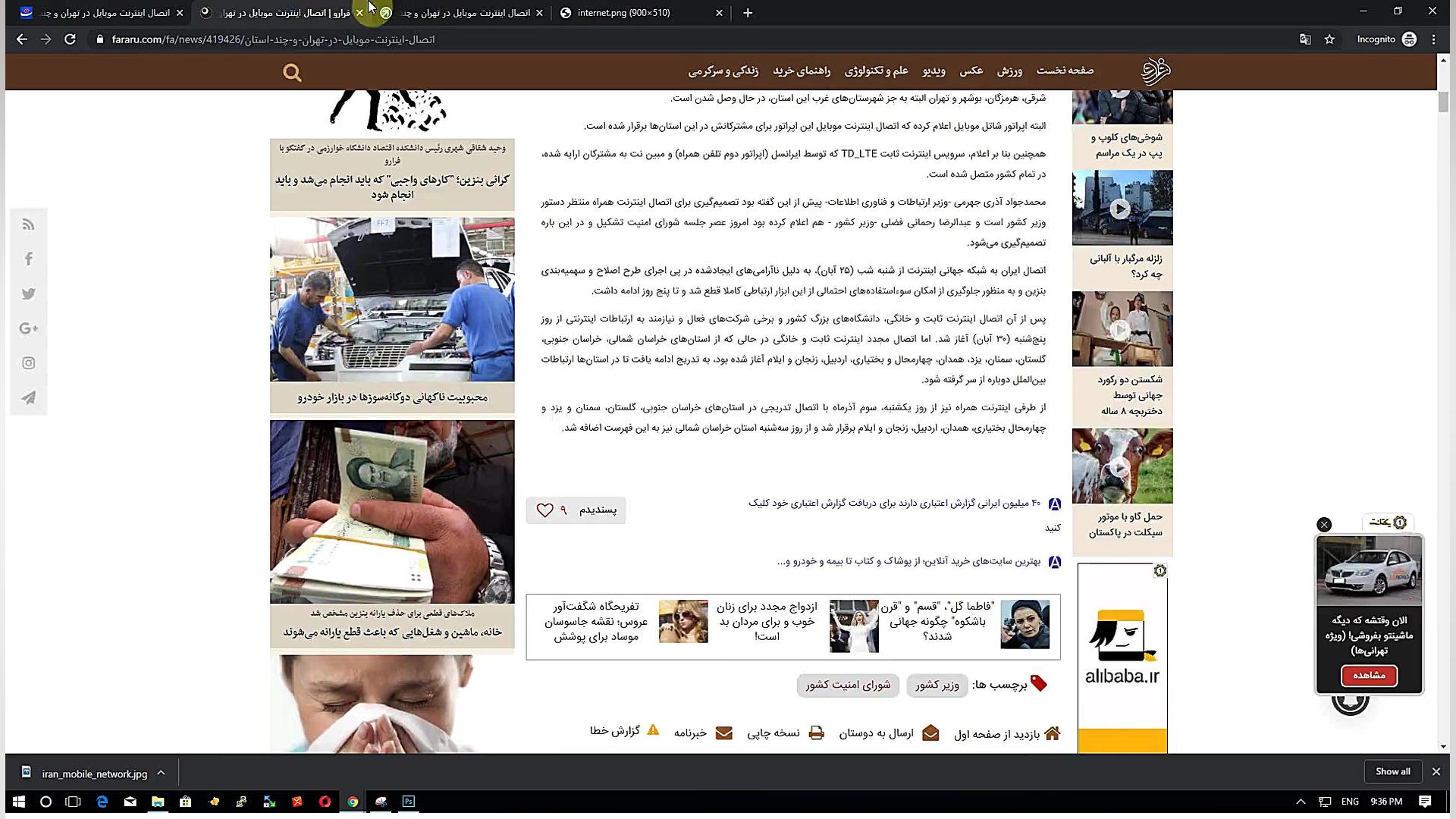Open the Fararu search icon
1456x819 pixels.
coord(292,72)
